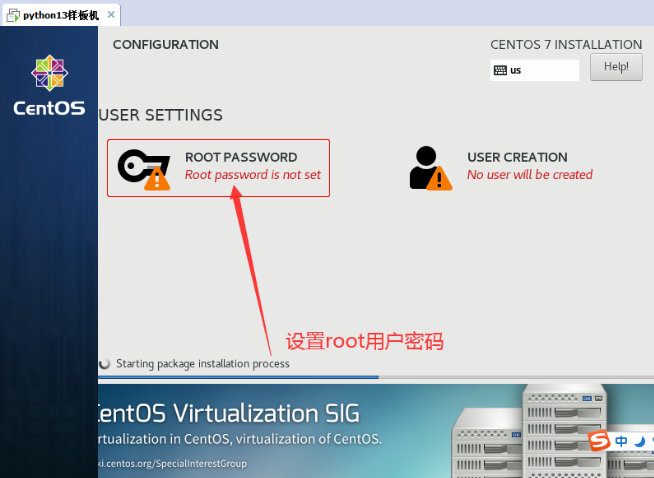Open USER CREATION settings

tap(501, 168)
